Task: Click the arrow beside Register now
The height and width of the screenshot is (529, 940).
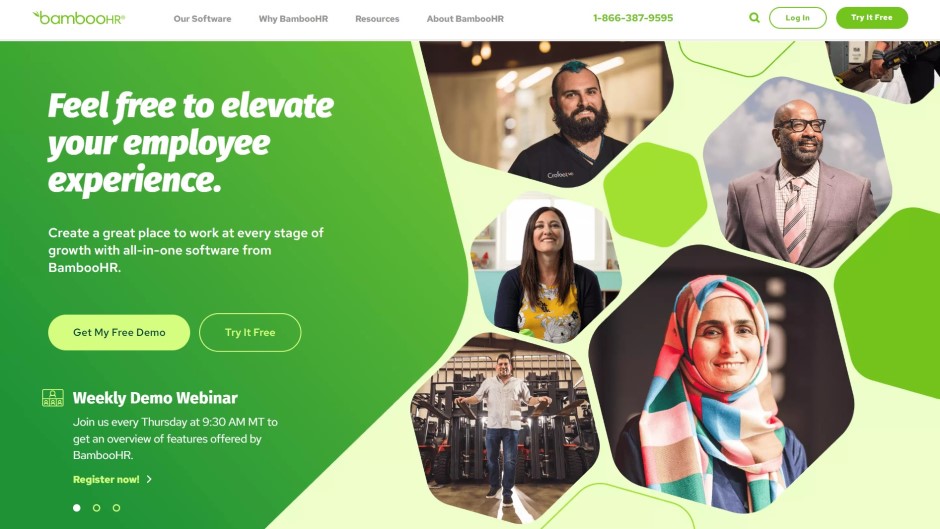Action: point(149,479)
